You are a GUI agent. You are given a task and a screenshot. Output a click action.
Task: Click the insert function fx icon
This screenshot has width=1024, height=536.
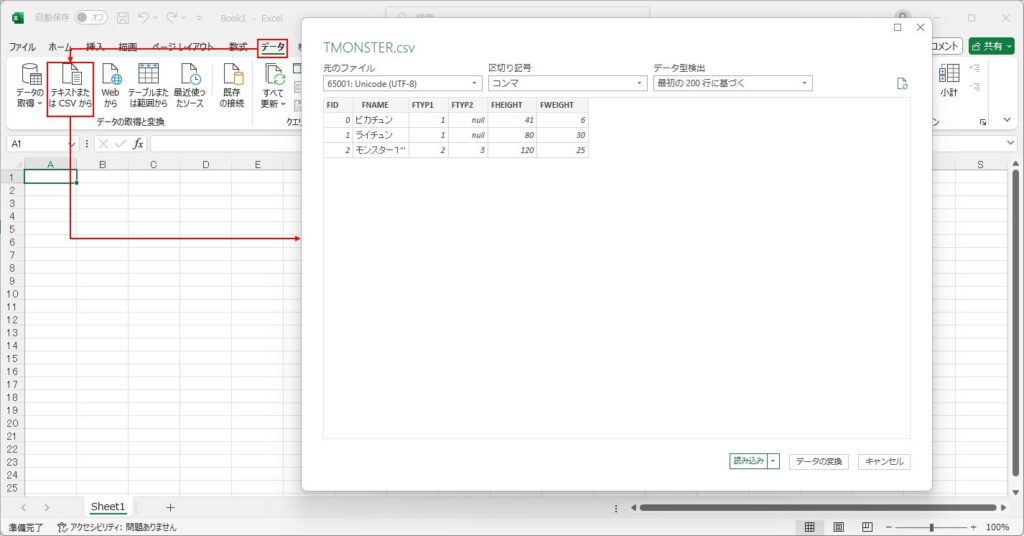[x=138, y=144]
